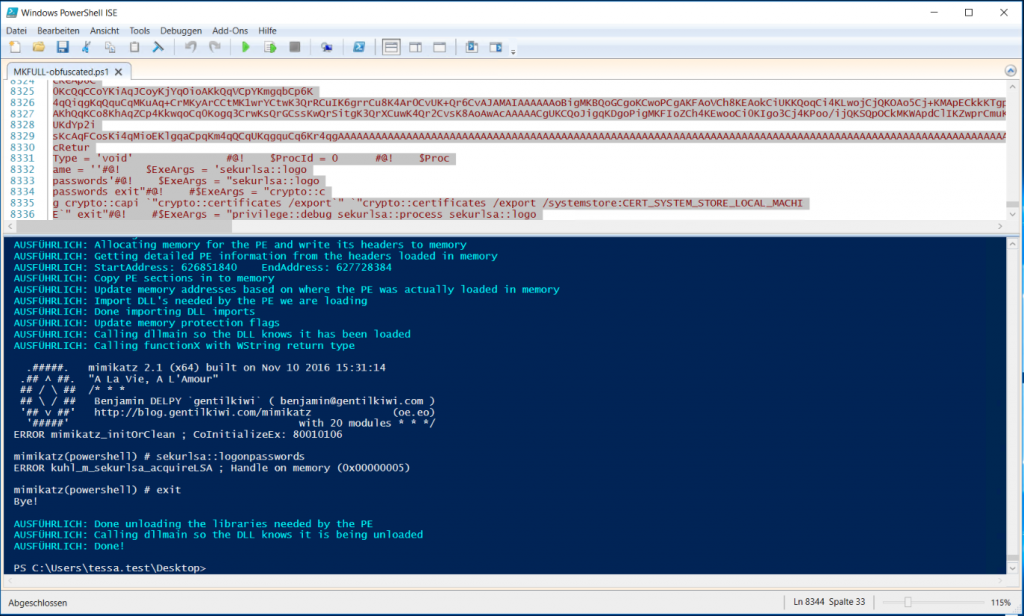Start PowerShell.exe with the blue console icon
The image size is (1024, 616).
click(x=359, y=47)
